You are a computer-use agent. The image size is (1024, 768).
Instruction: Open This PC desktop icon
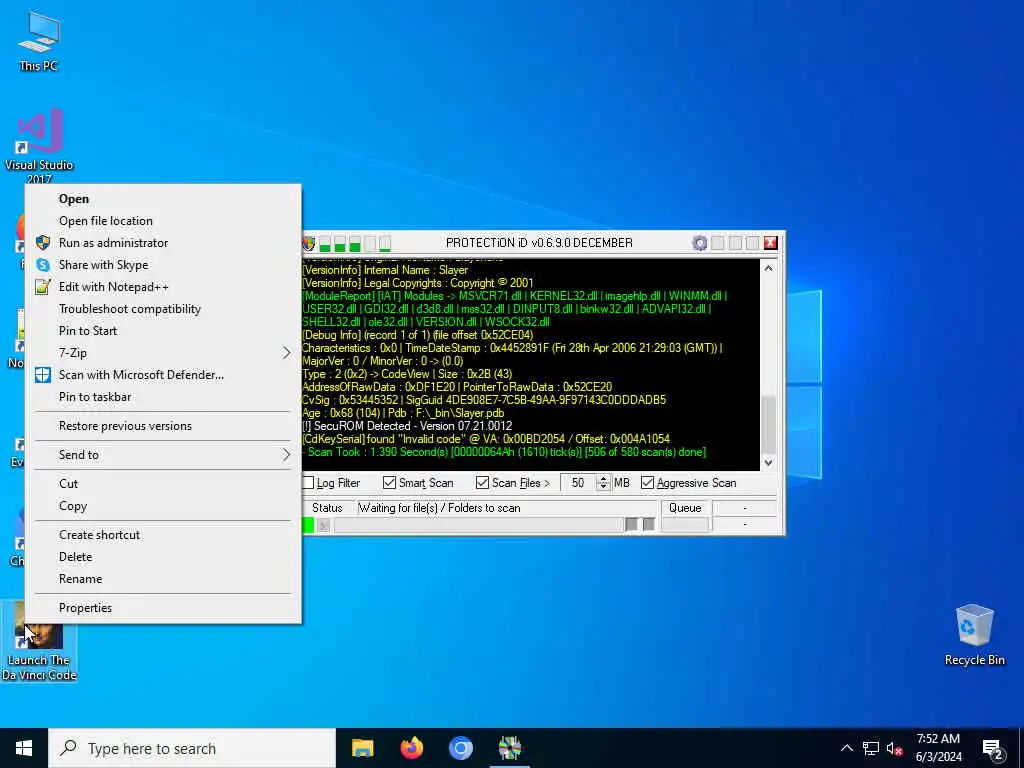(39, 41)
